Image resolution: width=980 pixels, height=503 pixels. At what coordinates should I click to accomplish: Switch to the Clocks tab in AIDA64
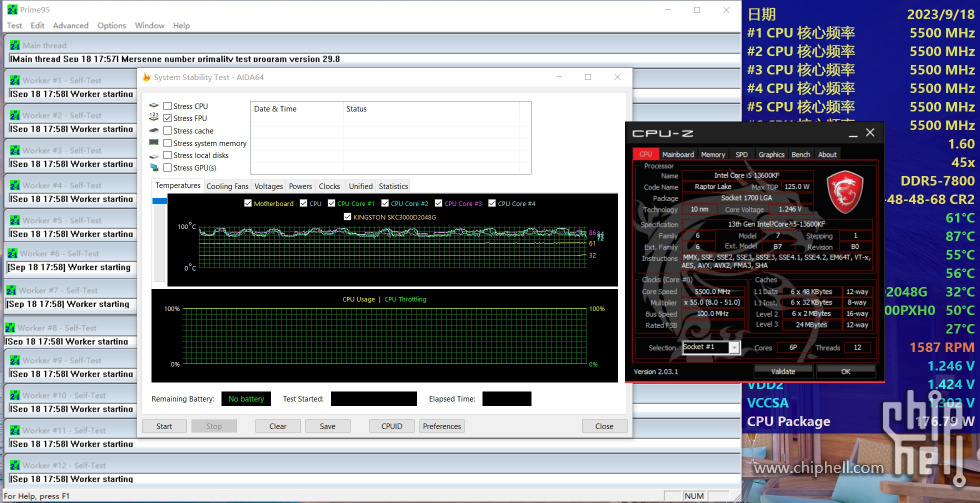329,186
